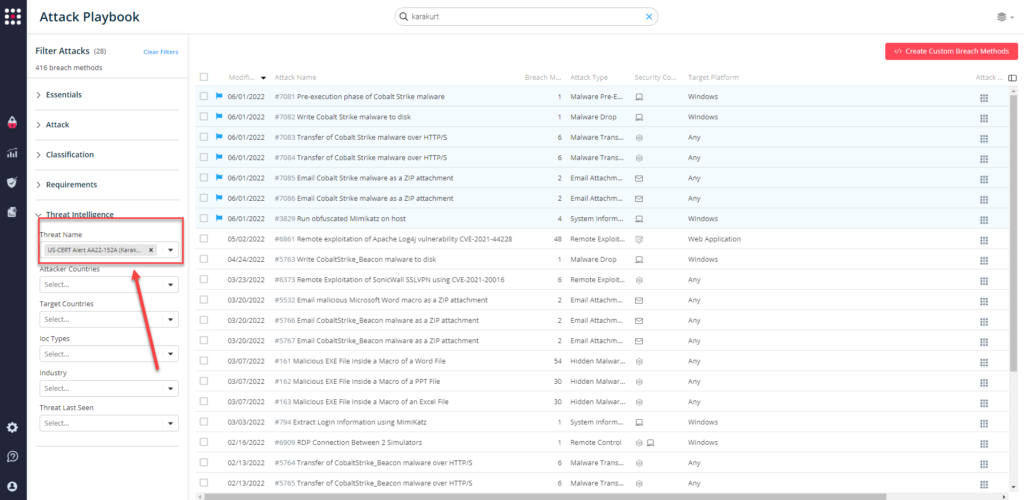Screen dimensions: 1024x500
Task: Open help icon in left sidebar
Action: [13, 457]
